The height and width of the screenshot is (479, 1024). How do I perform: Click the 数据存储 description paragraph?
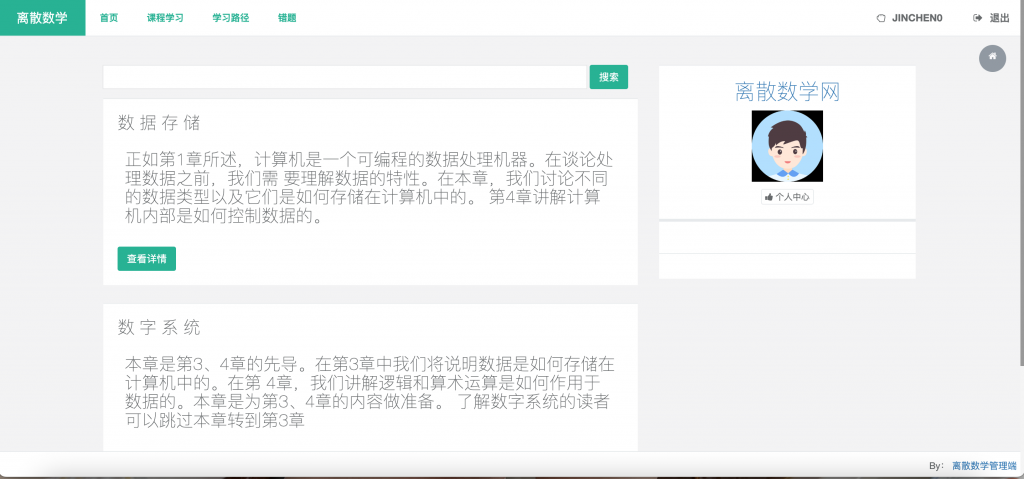[369, 188]
